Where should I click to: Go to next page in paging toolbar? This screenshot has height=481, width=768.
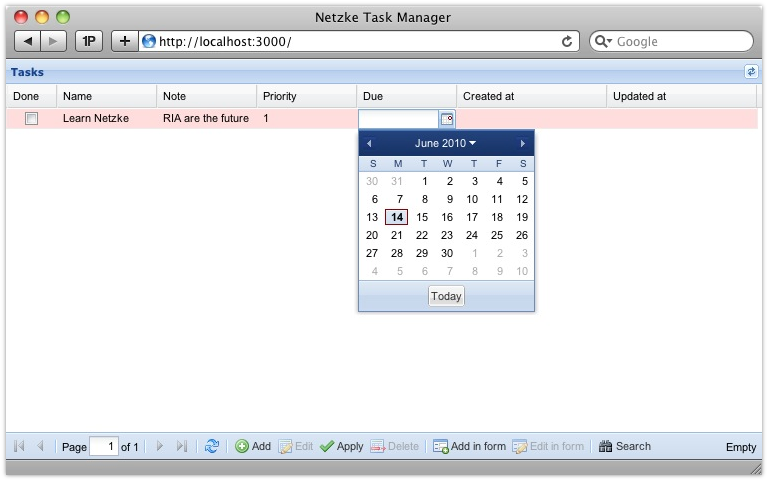pos(160,446)
